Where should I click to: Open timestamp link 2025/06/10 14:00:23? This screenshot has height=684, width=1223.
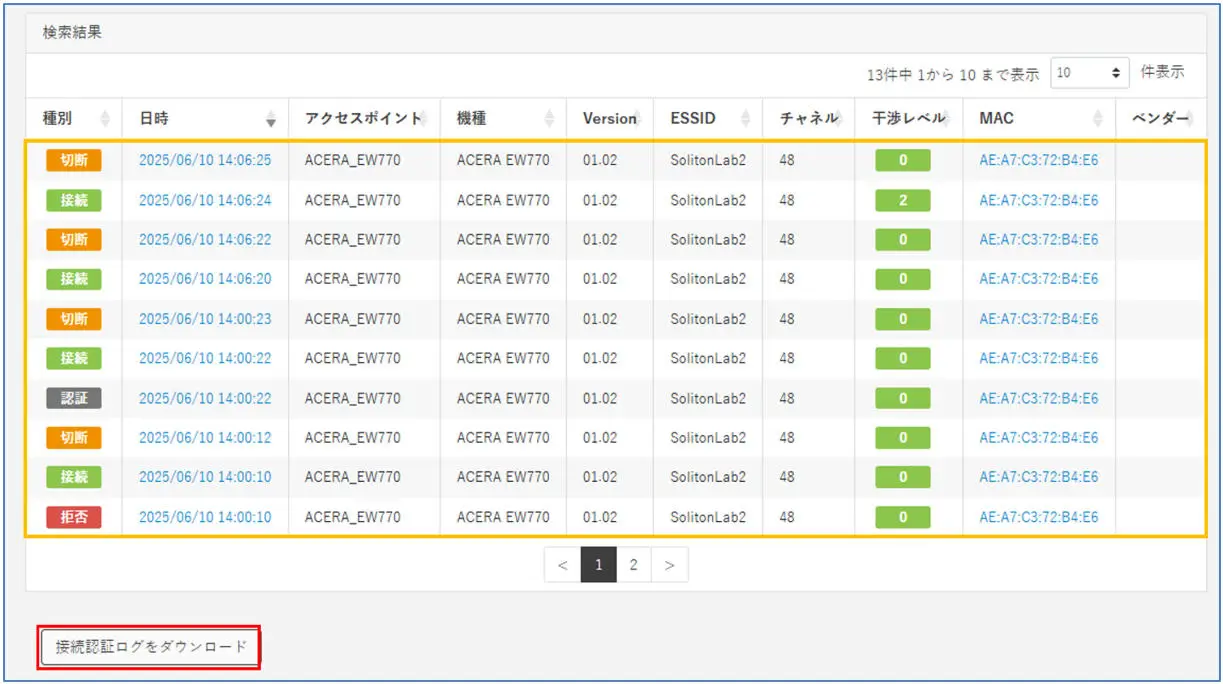[x=205, y=319]
